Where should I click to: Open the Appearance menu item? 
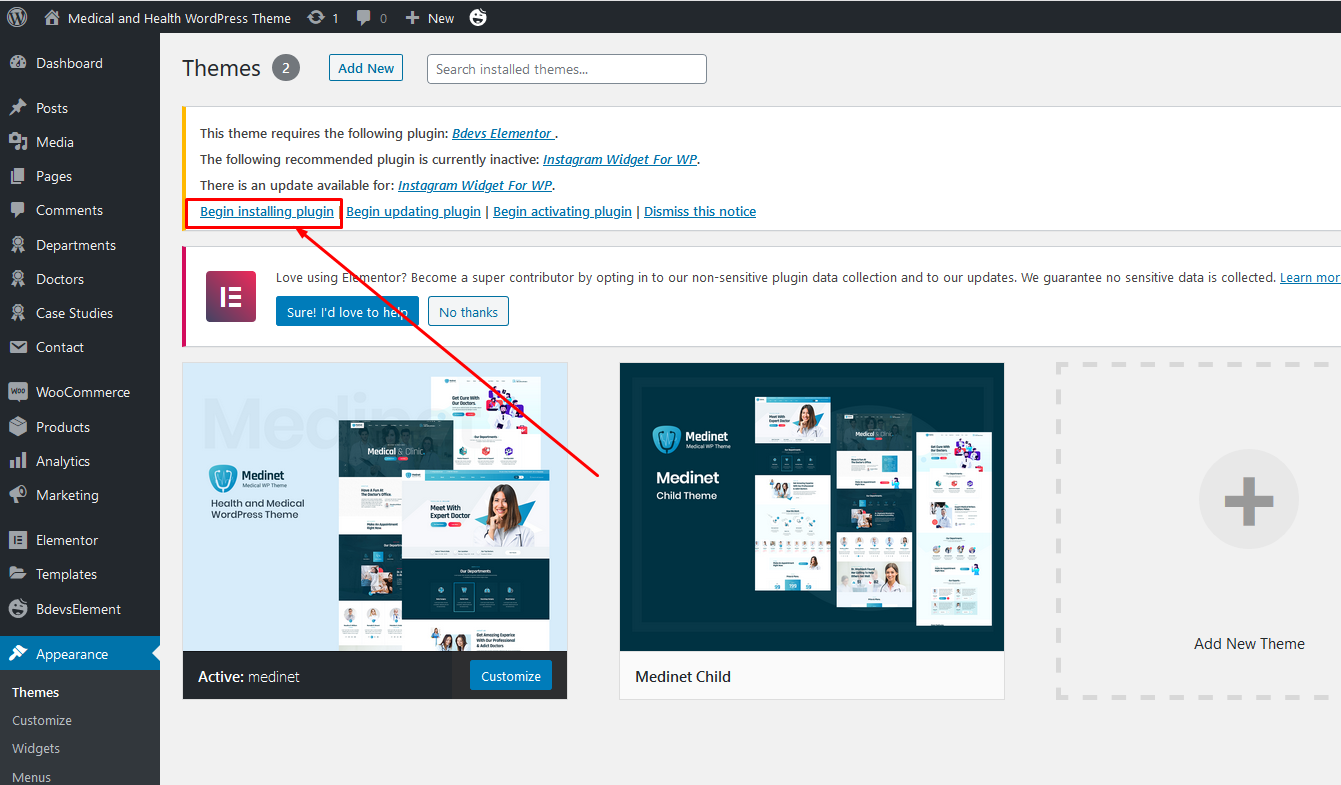(x=80, y=654)
